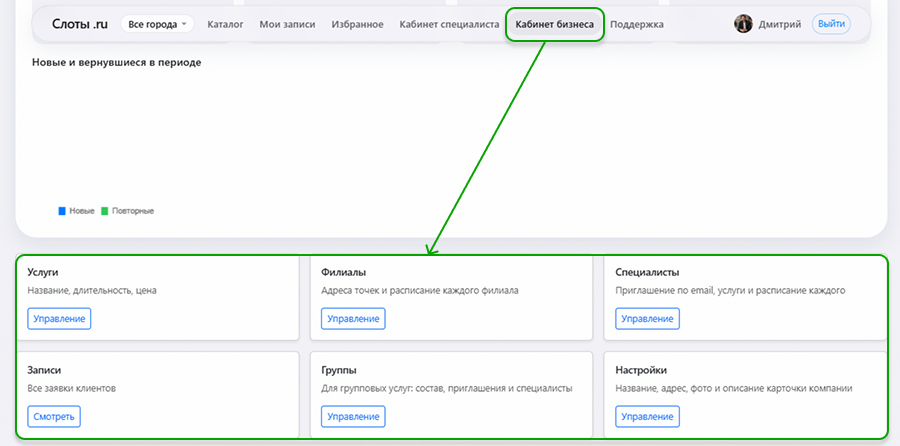
Task: Switch to Кабинет специалиста
Action: pyautogui.click(x=449, y=24)
